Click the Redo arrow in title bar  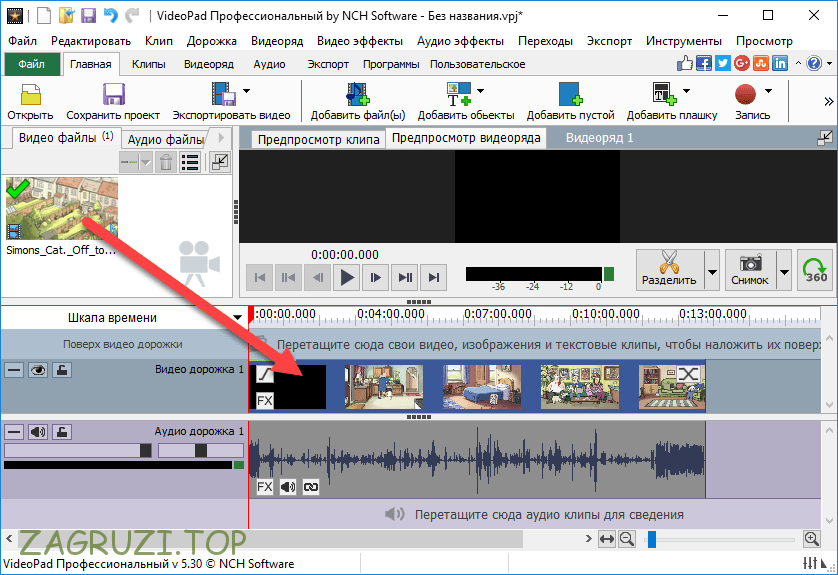(x=132, y=15)
